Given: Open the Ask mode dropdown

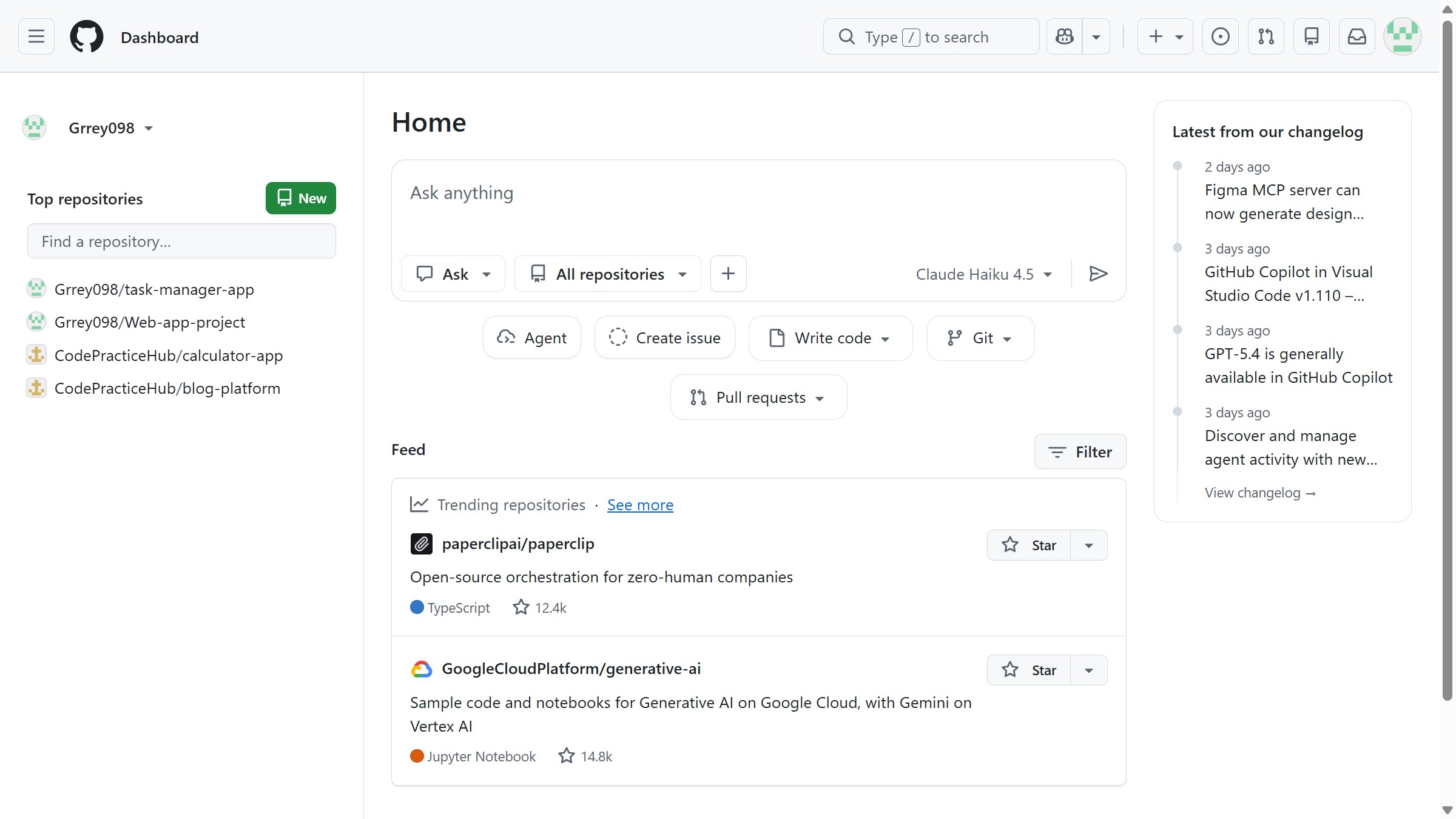Looking at the screenshot, I should (x=453, y=274).
